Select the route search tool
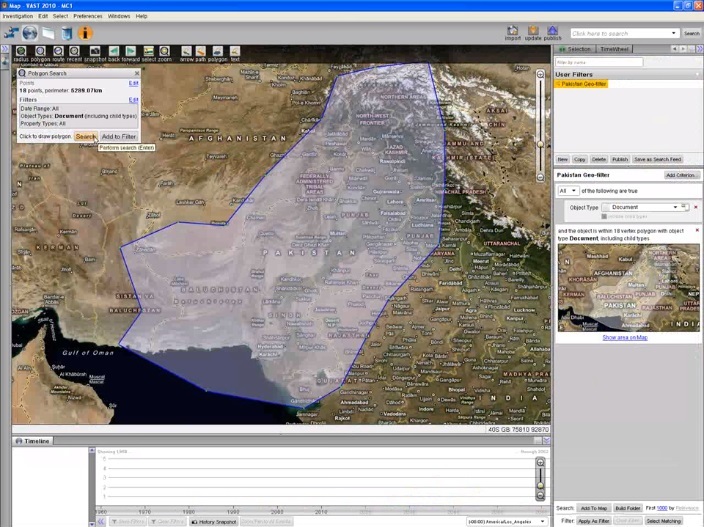Viewport: 704px width, 527px height. coord(58,51)
